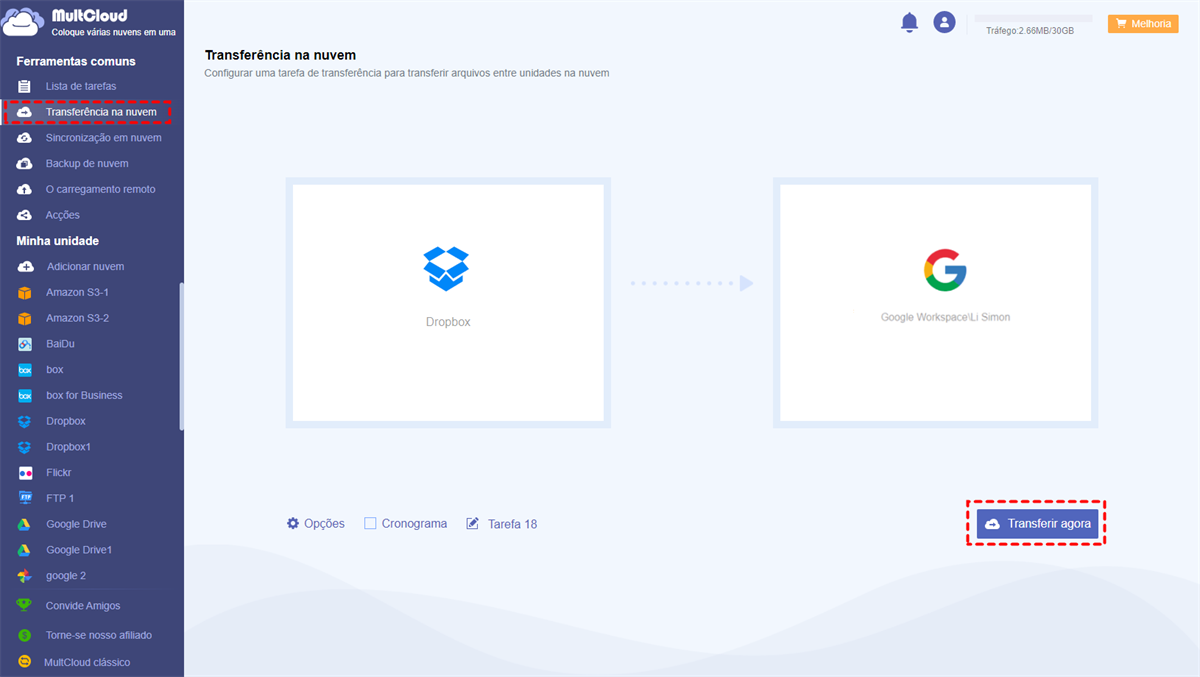Screen dimensions: 1200x677
Task: Click the BaiDu drive icon
Action: tap(25, 344)
